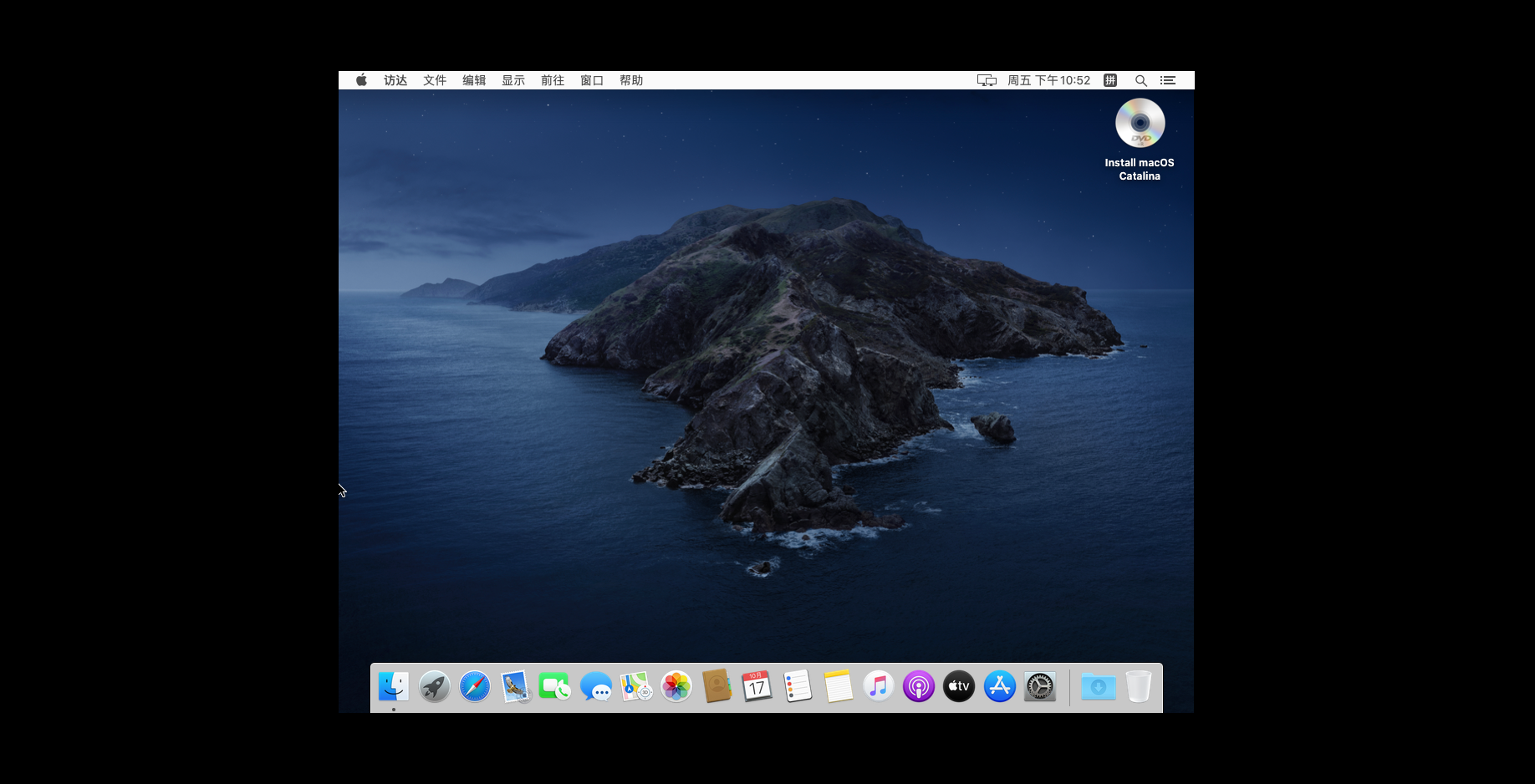This screenshot has width=1535, height=784.
Task: Show Notification Center from menu bar
Action: tap(1168, 80)
